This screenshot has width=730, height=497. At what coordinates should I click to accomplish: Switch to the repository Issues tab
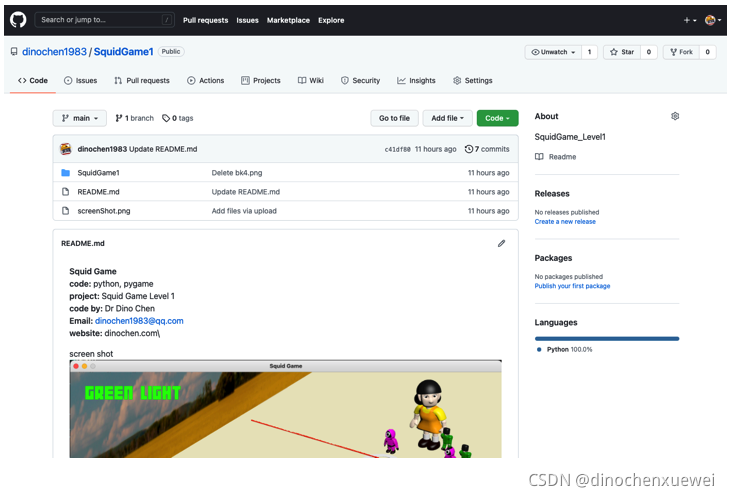point(81,81)
